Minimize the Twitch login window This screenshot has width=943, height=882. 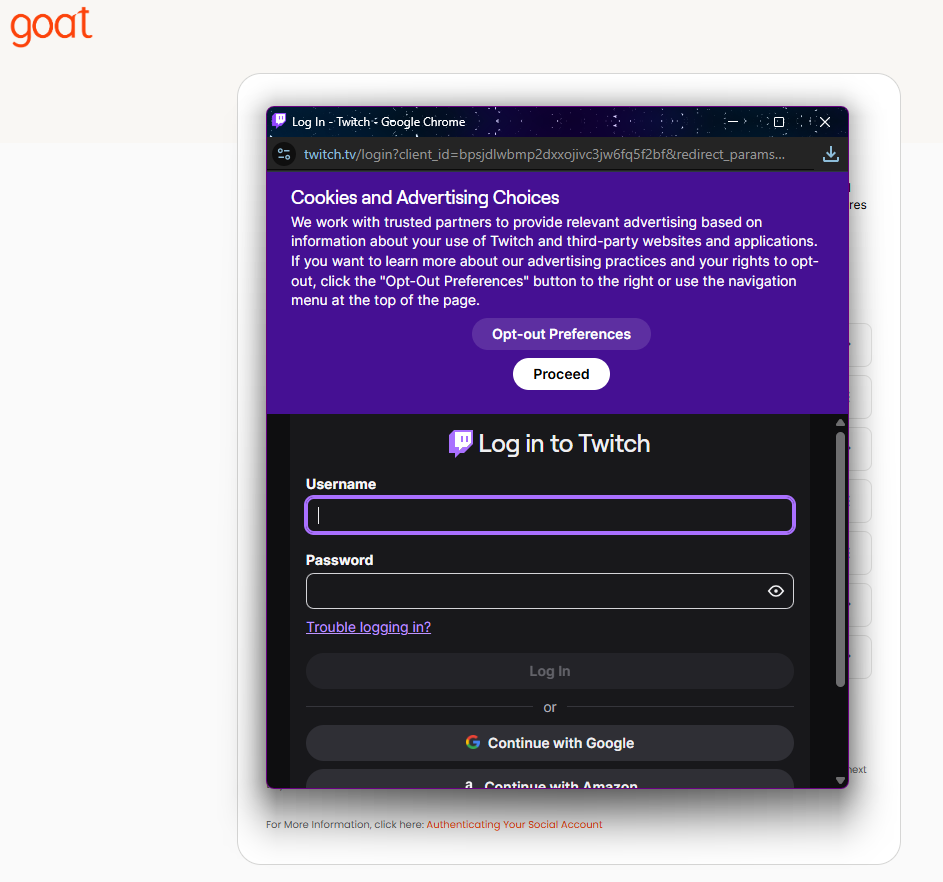733,121
